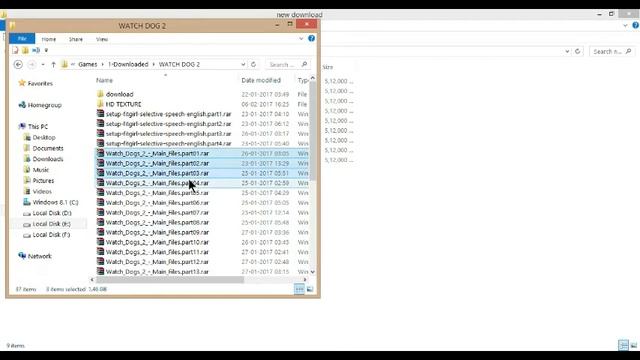Select Local Disk (D:) drive
The width and height of the screenshot is (640, 360).
[x=51, y=213]
